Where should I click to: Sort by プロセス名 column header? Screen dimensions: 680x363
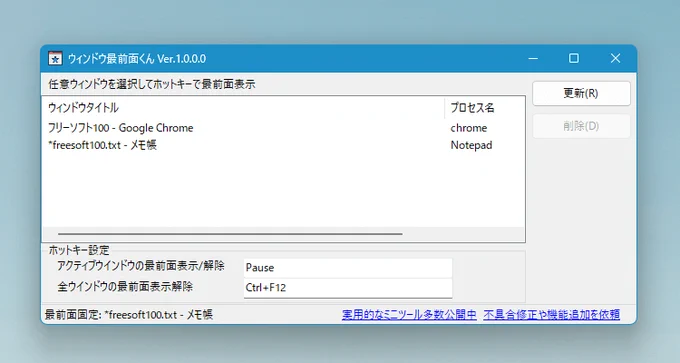point(485,108)
